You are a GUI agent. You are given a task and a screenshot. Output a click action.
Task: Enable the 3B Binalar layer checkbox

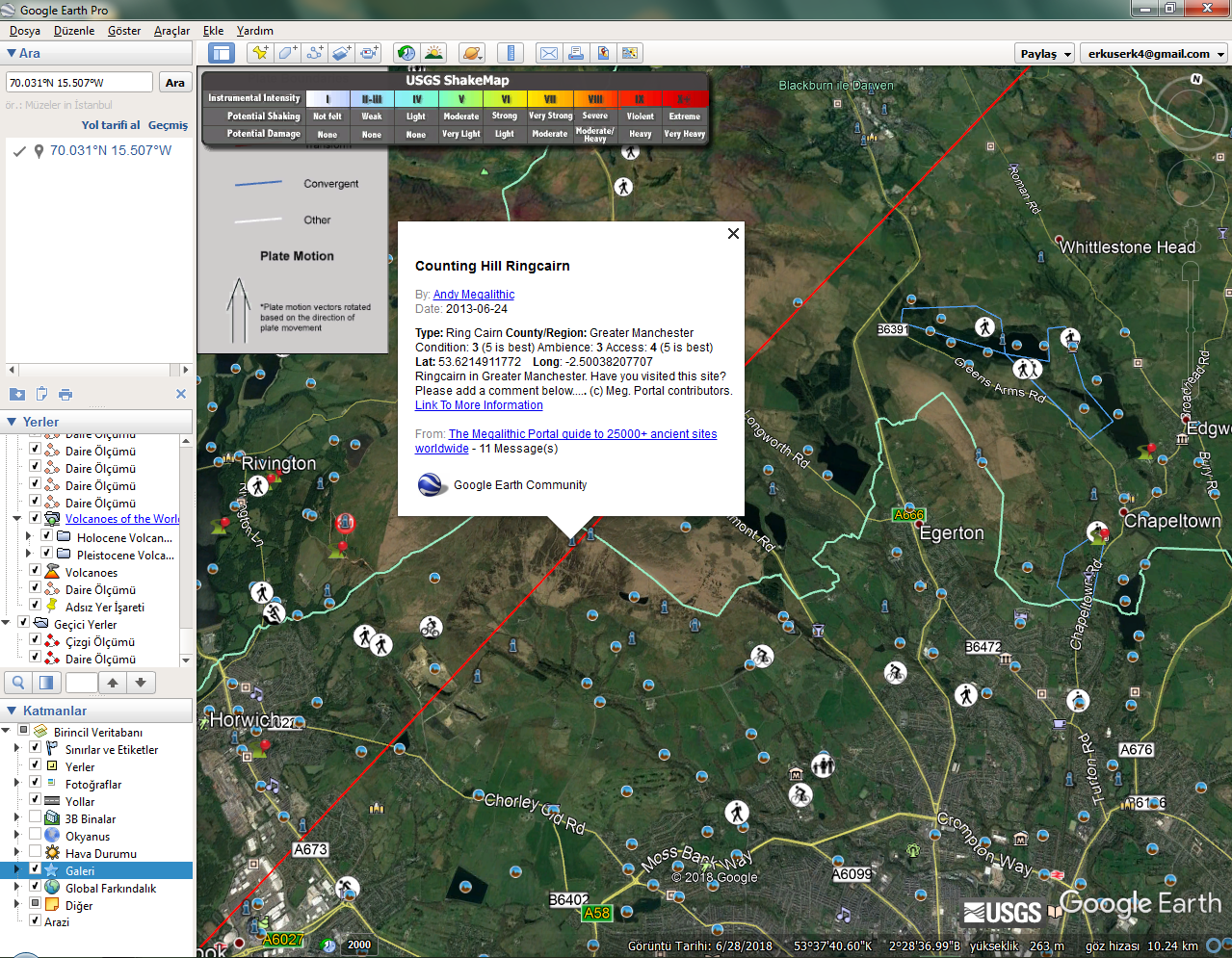35,818
